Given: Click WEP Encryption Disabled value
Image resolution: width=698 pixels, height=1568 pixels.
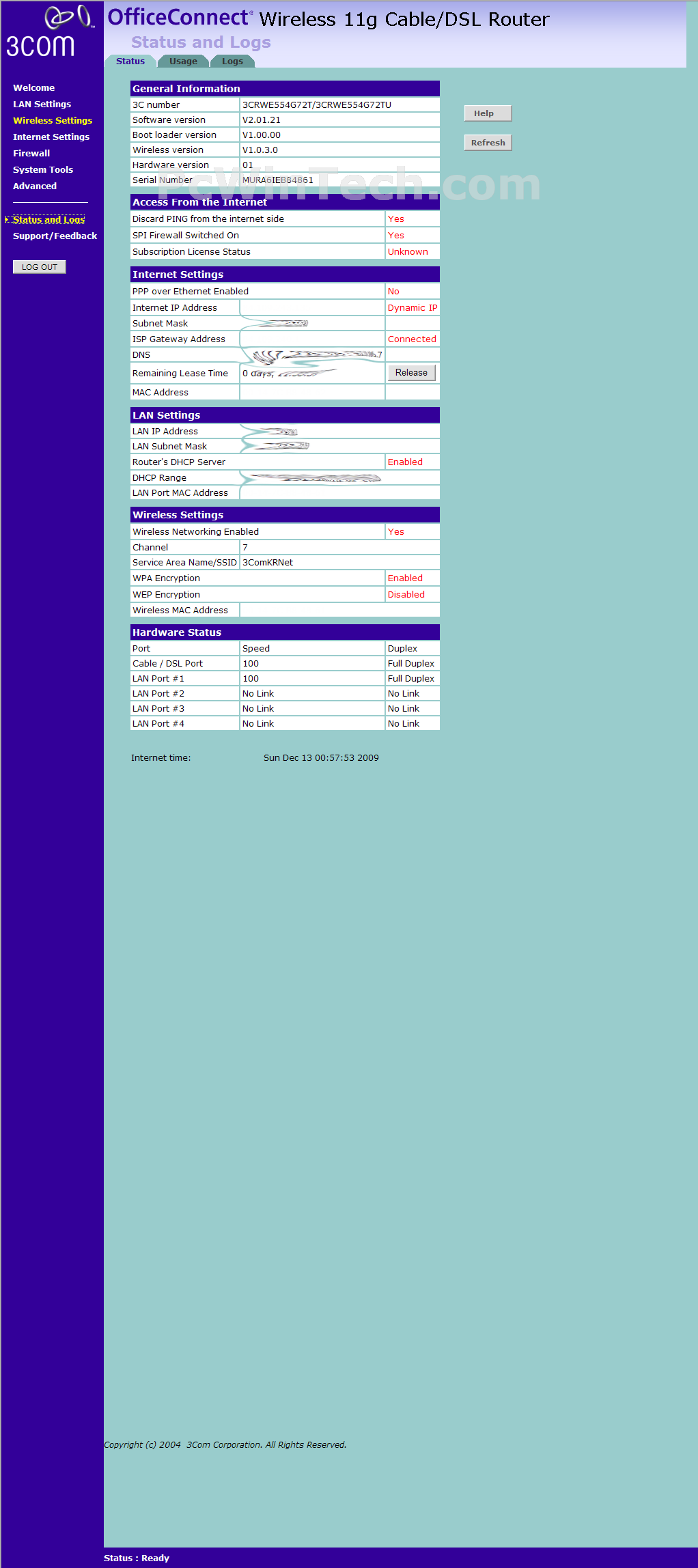Looking at the screenshot, I should [x=406, y=594].
